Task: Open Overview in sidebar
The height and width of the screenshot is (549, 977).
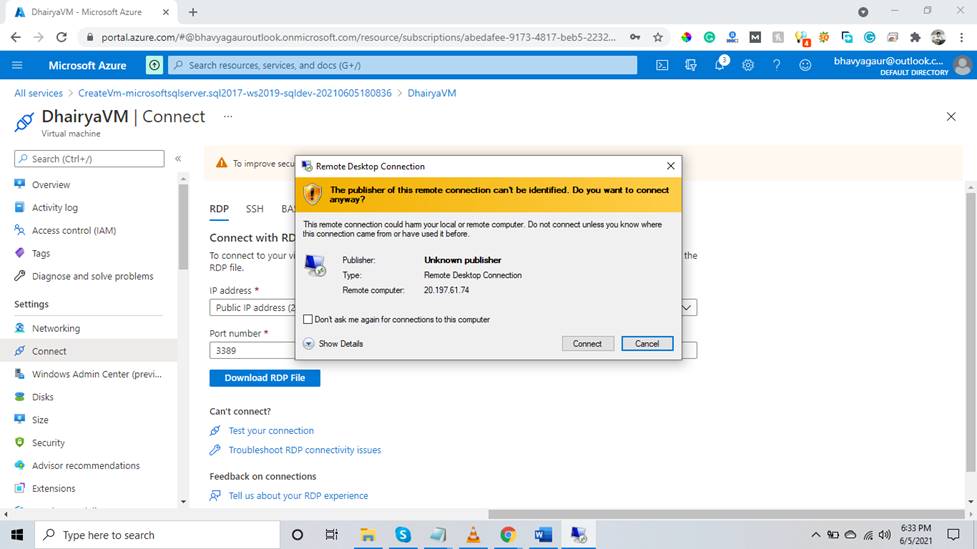Action: [x=51, y=184]
